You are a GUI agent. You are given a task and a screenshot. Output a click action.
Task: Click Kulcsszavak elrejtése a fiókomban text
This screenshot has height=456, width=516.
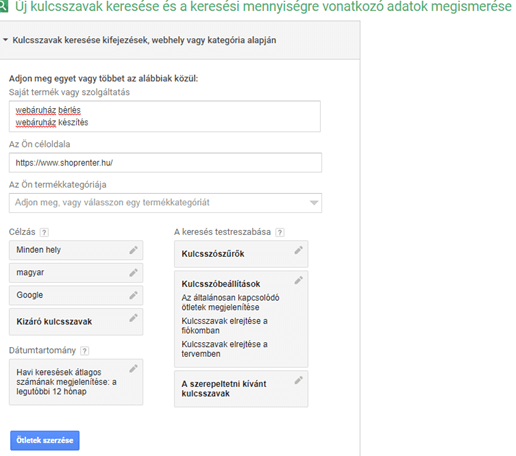[224, 326]
